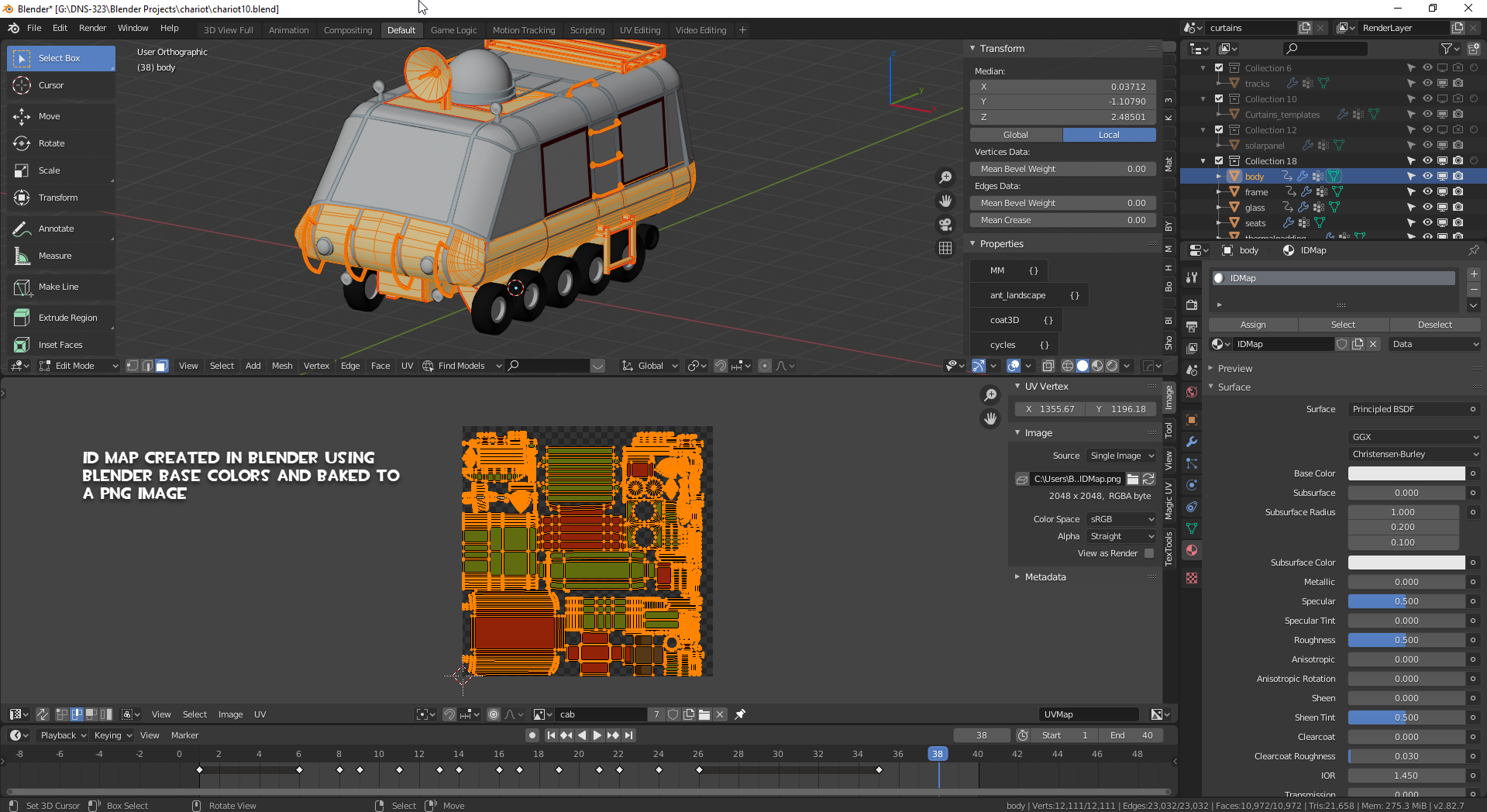Switch to the UV Editing workspace tab
This screenshot has width=1487, height=812.
639,30
